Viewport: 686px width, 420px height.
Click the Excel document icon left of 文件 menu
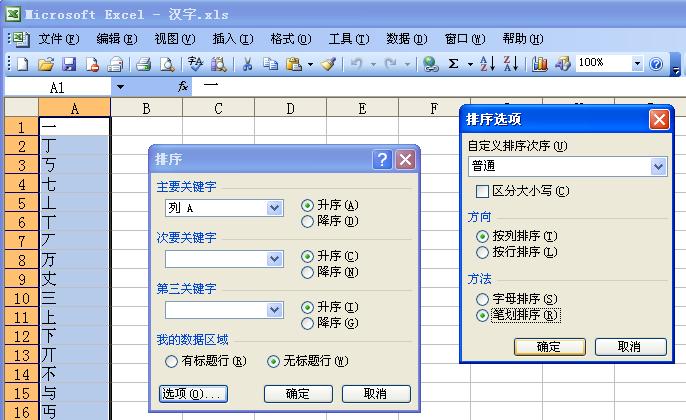click(x=19, y=39)
